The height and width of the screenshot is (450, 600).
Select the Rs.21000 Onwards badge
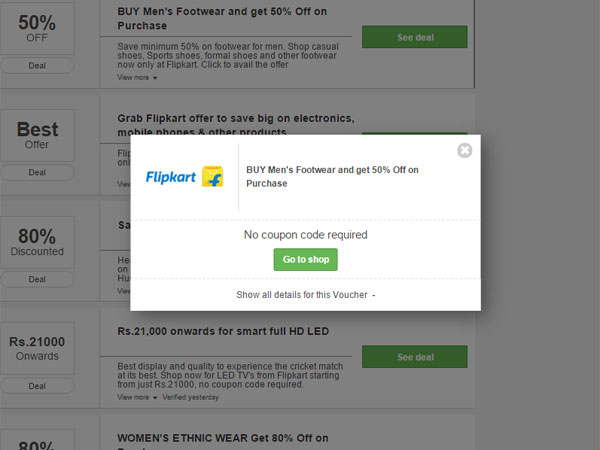point(37,348)
